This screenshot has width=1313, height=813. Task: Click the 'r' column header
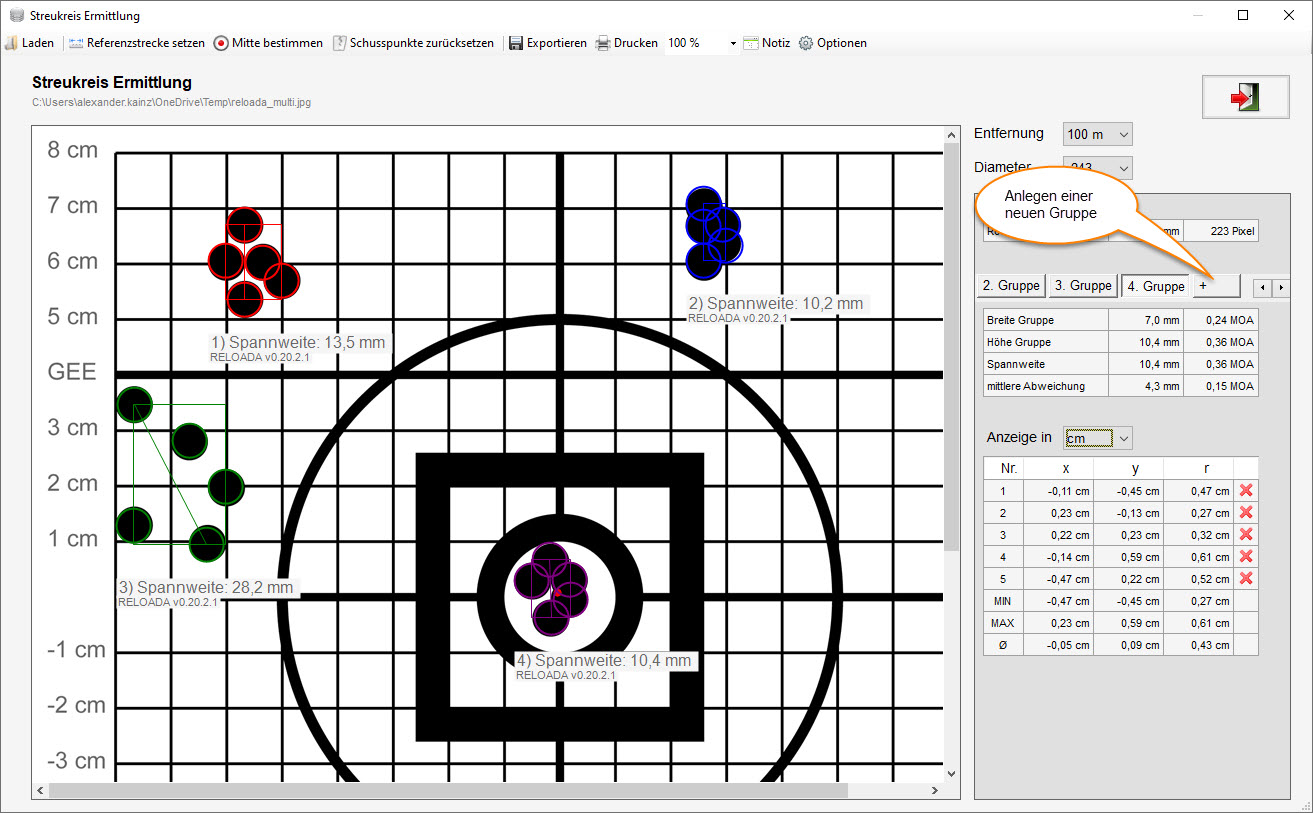click(x=1199, y=468)
